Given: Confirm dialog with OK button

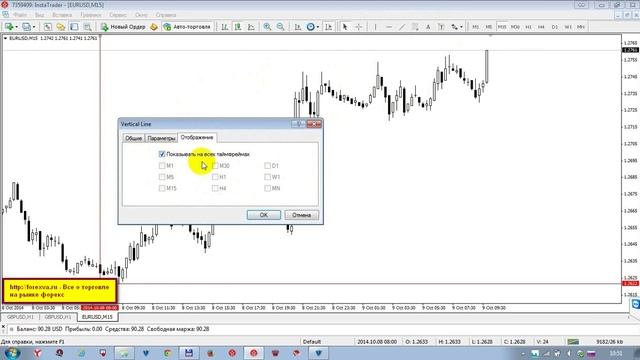Looking at the screenshot, I should [x=264, y=215].
